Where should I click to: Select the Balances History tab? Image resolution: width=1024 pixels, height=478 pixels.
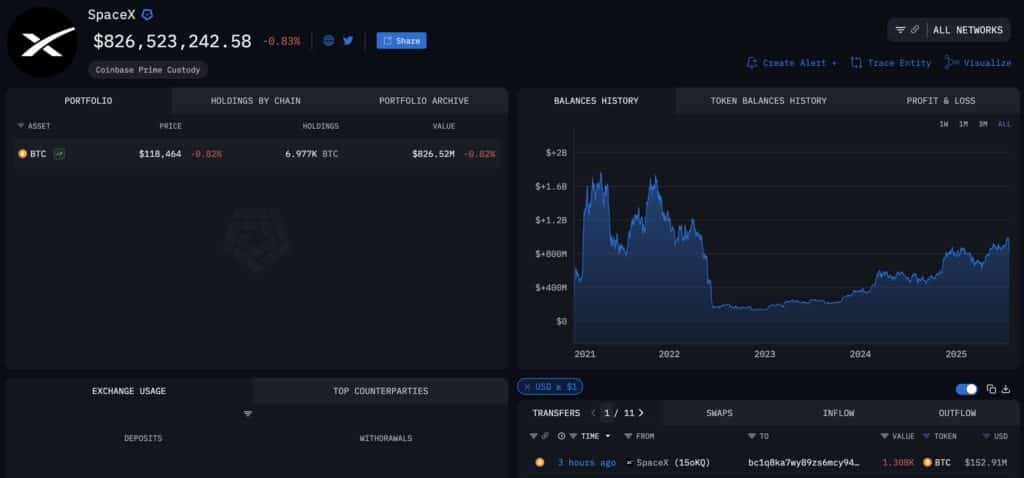596,101
